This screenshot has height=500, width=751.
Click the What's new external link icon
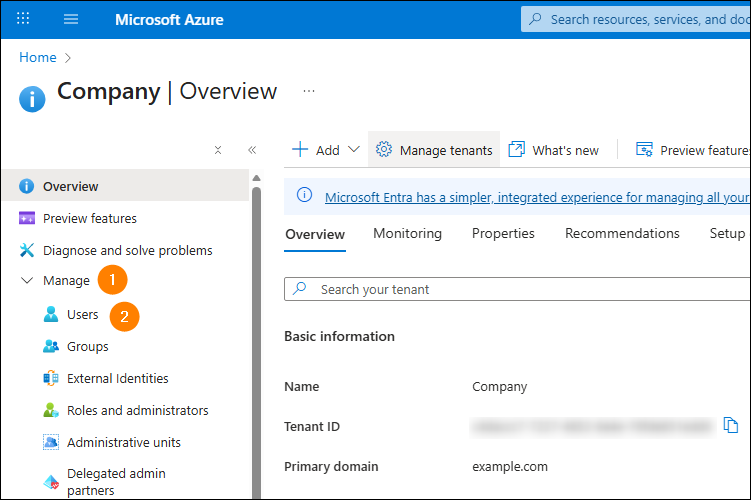coord(516,149)
